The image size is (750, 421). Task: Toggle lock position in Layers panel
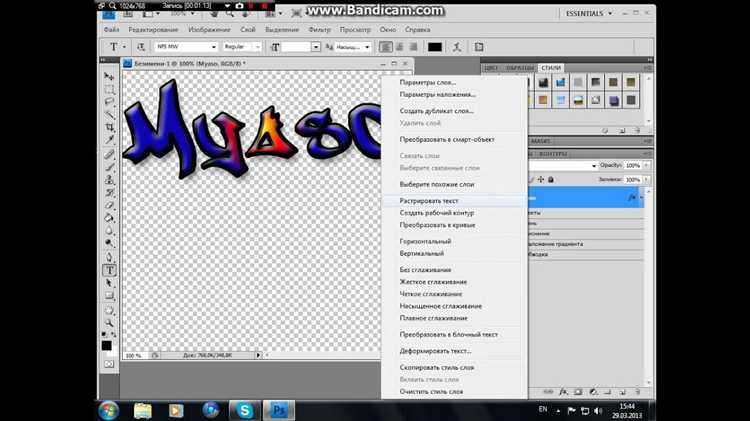540,179
